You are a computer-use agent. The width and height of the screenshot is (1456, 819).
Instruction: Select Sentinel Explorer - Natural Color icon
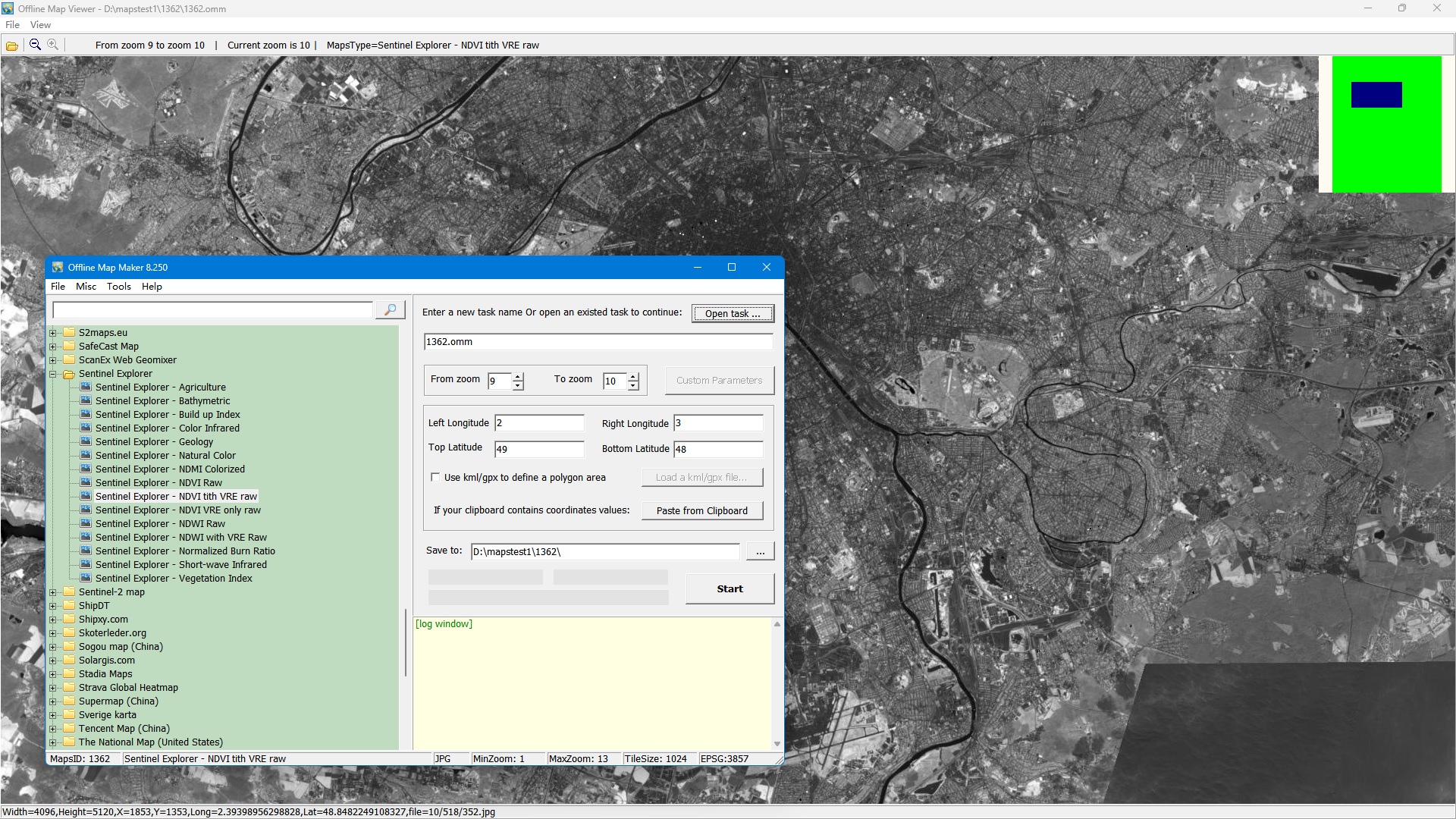point(86,455)
